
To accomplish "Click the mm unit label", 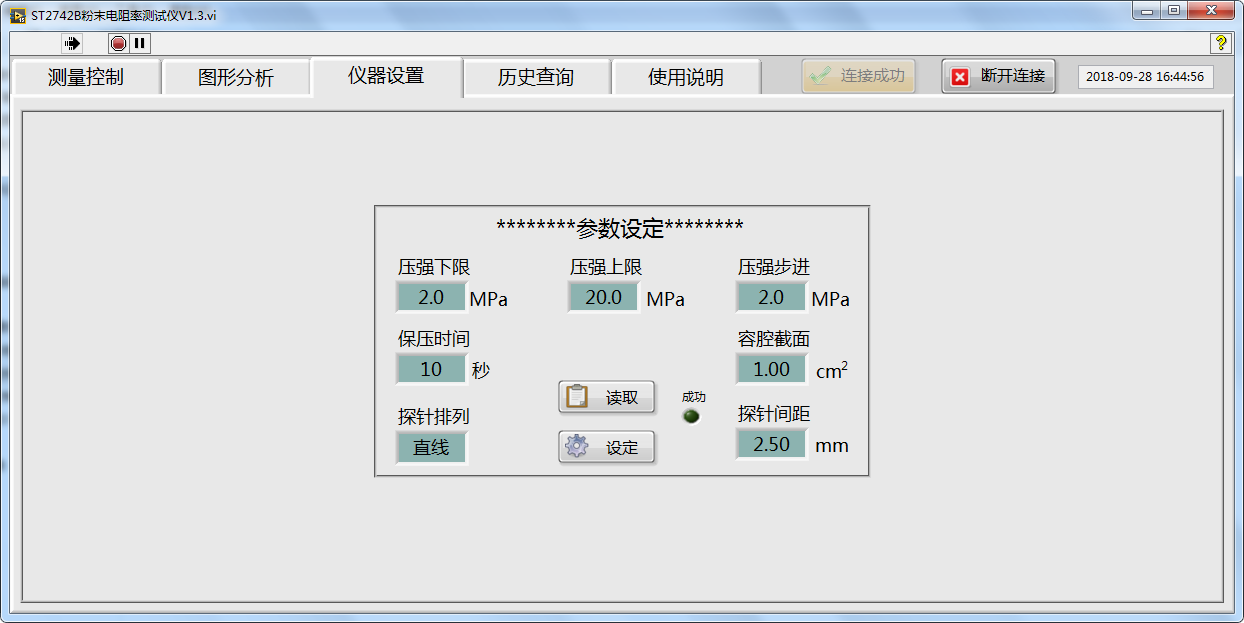I will 832,446.
